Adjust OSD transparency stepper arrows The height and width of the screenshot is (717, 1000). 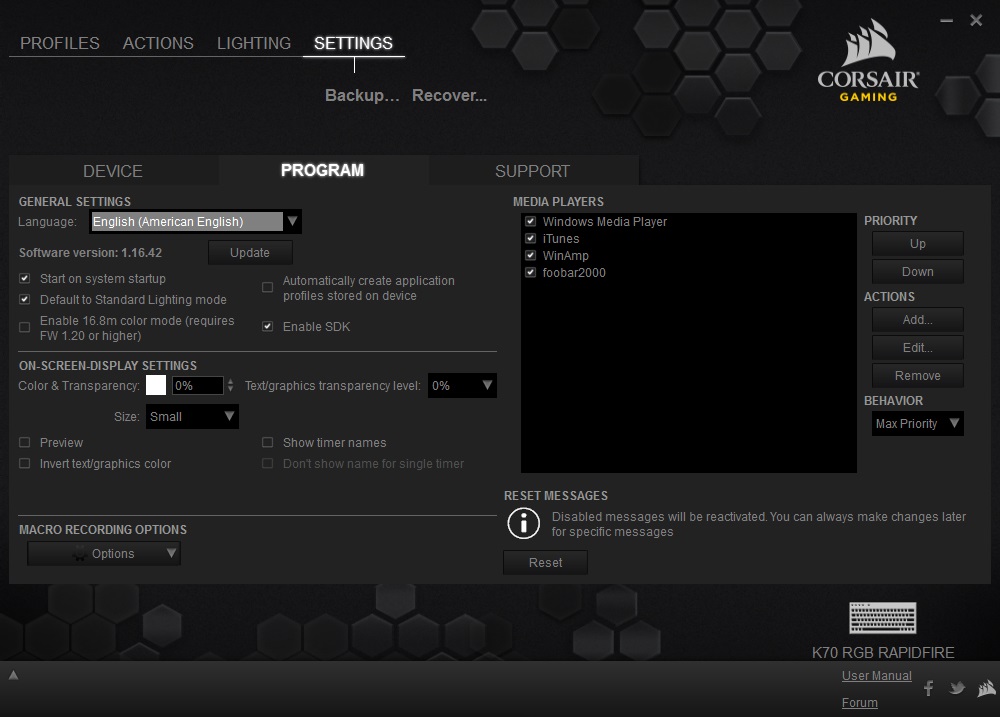230,385
